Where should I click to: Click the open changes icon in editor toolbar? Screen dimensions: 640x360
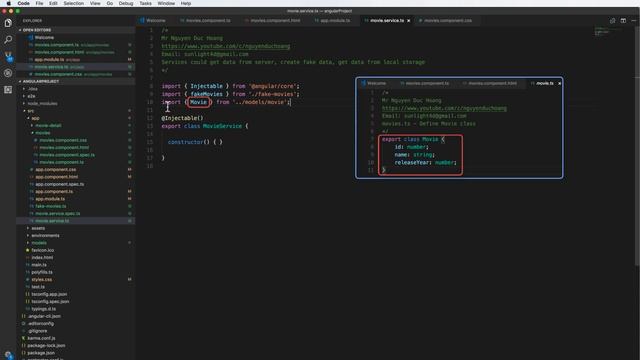(612, 20)
